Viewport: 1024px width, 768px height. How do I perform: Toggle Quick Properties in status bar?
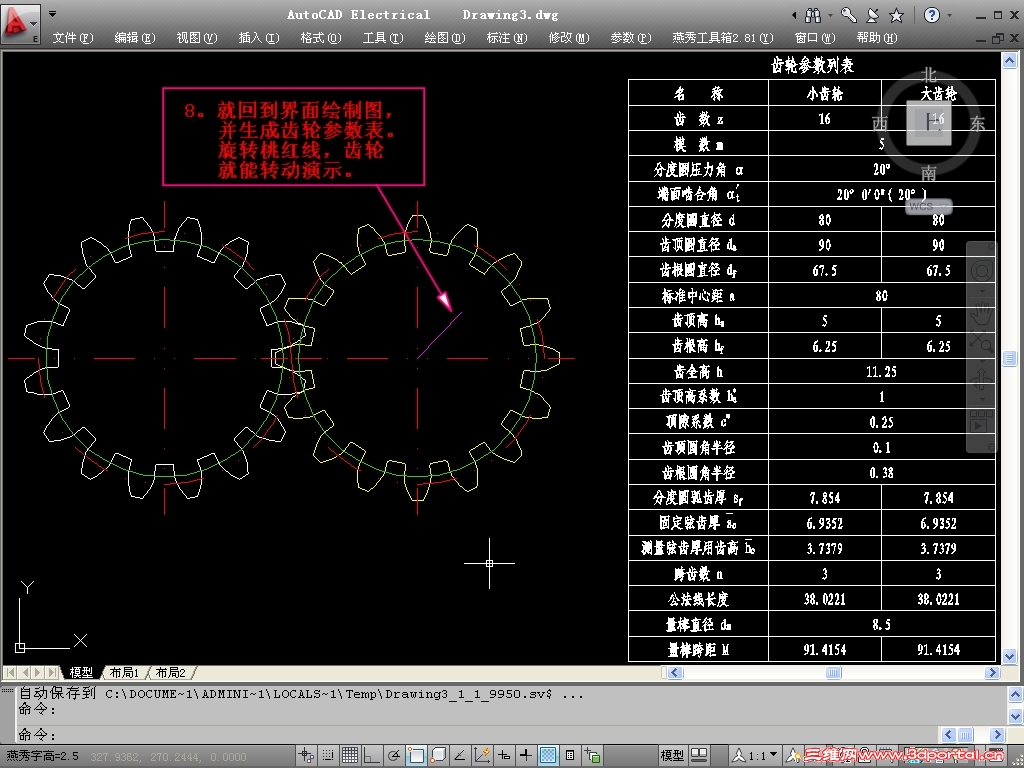(x=570, y=756)
